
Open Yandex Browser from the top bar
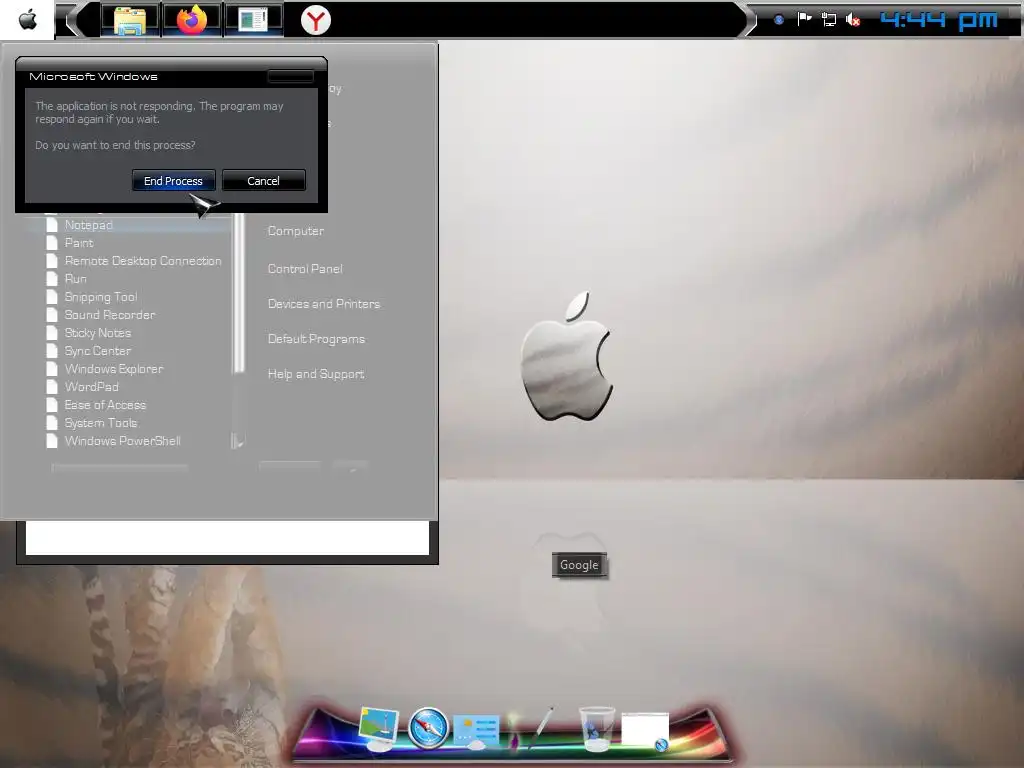(x=315, y=20)
